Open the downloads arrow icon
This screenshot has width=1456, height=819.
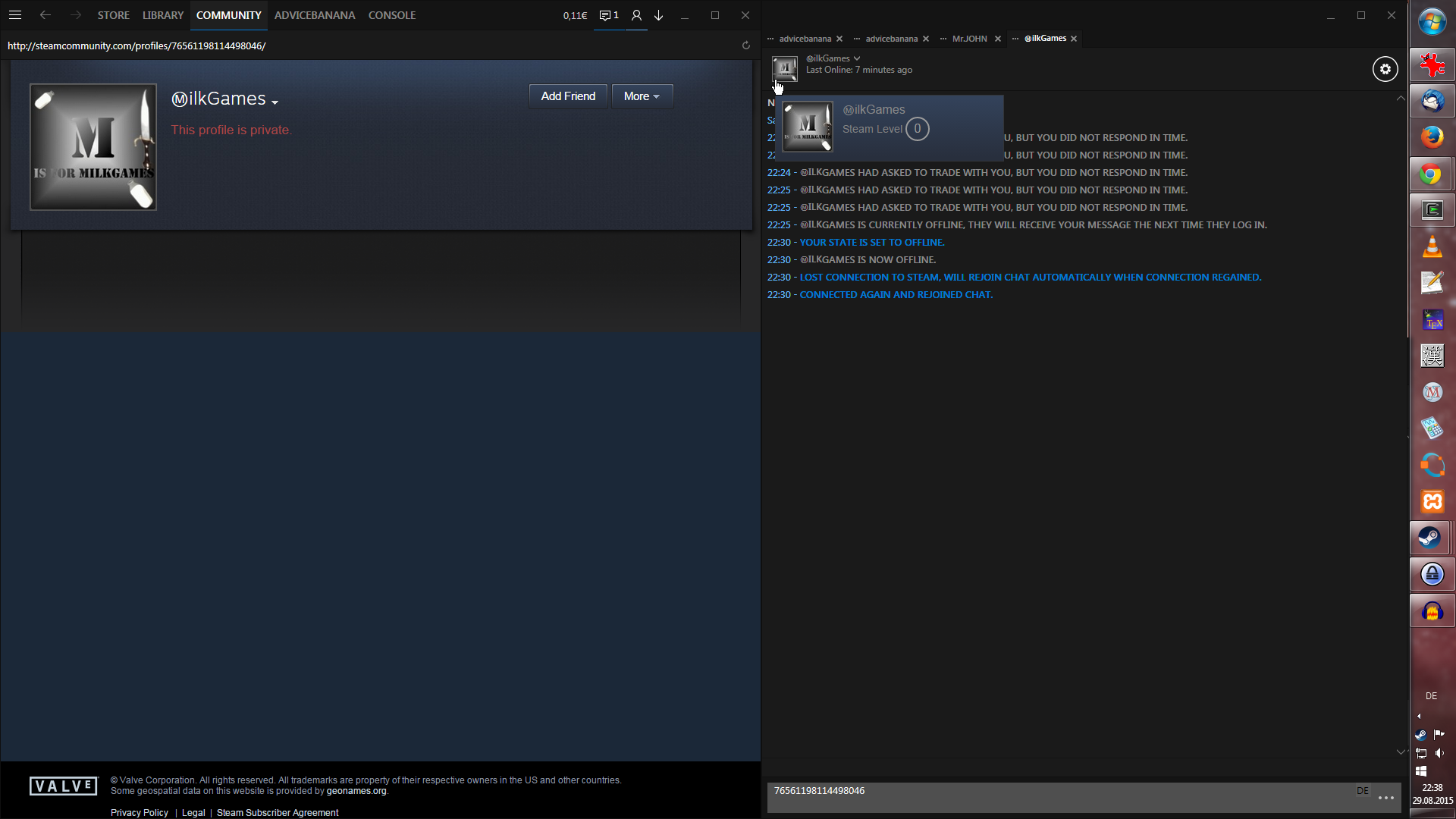tap(658, 15)
